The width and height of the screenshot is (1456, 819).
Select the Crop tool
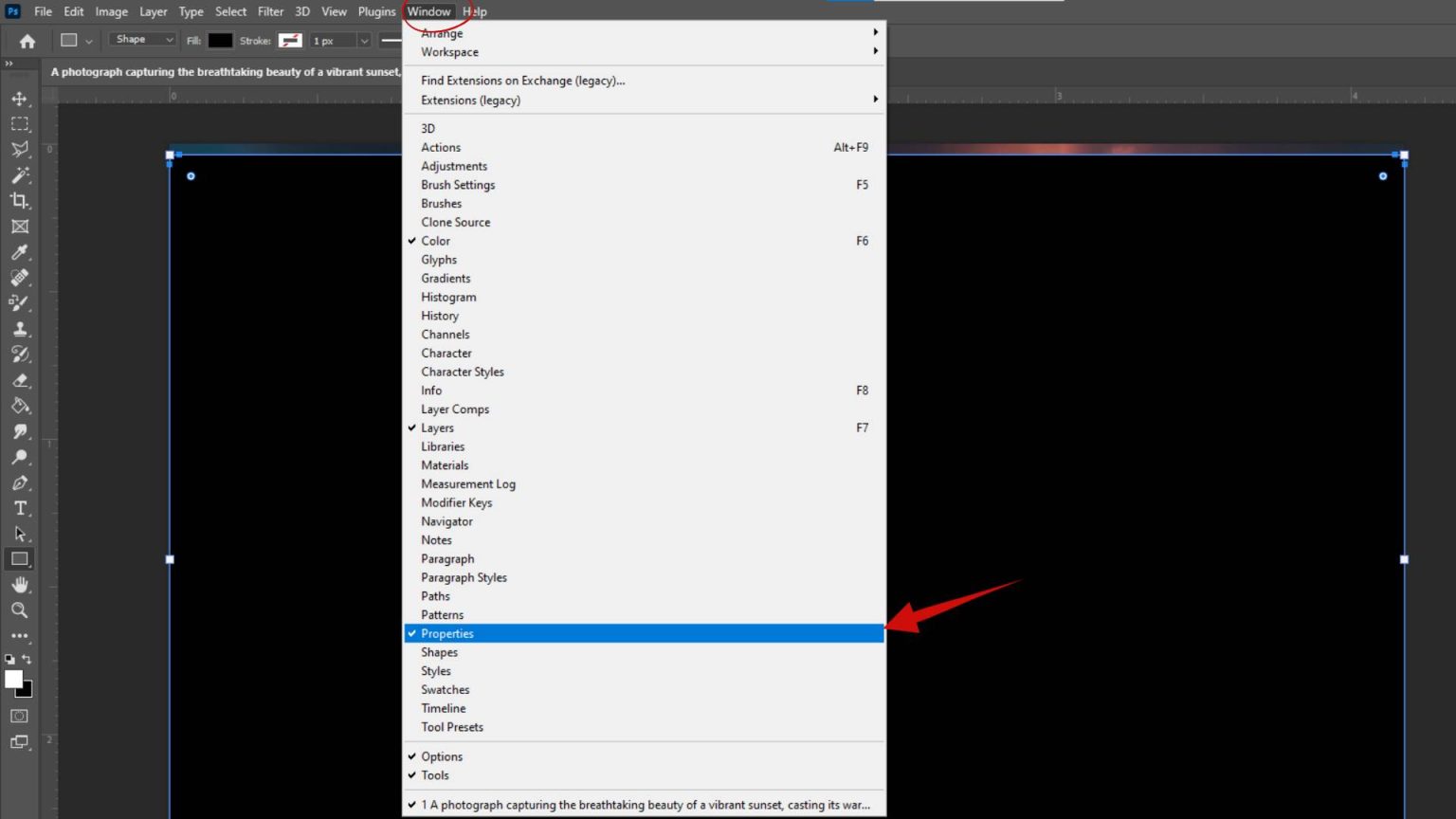[20, 201]
